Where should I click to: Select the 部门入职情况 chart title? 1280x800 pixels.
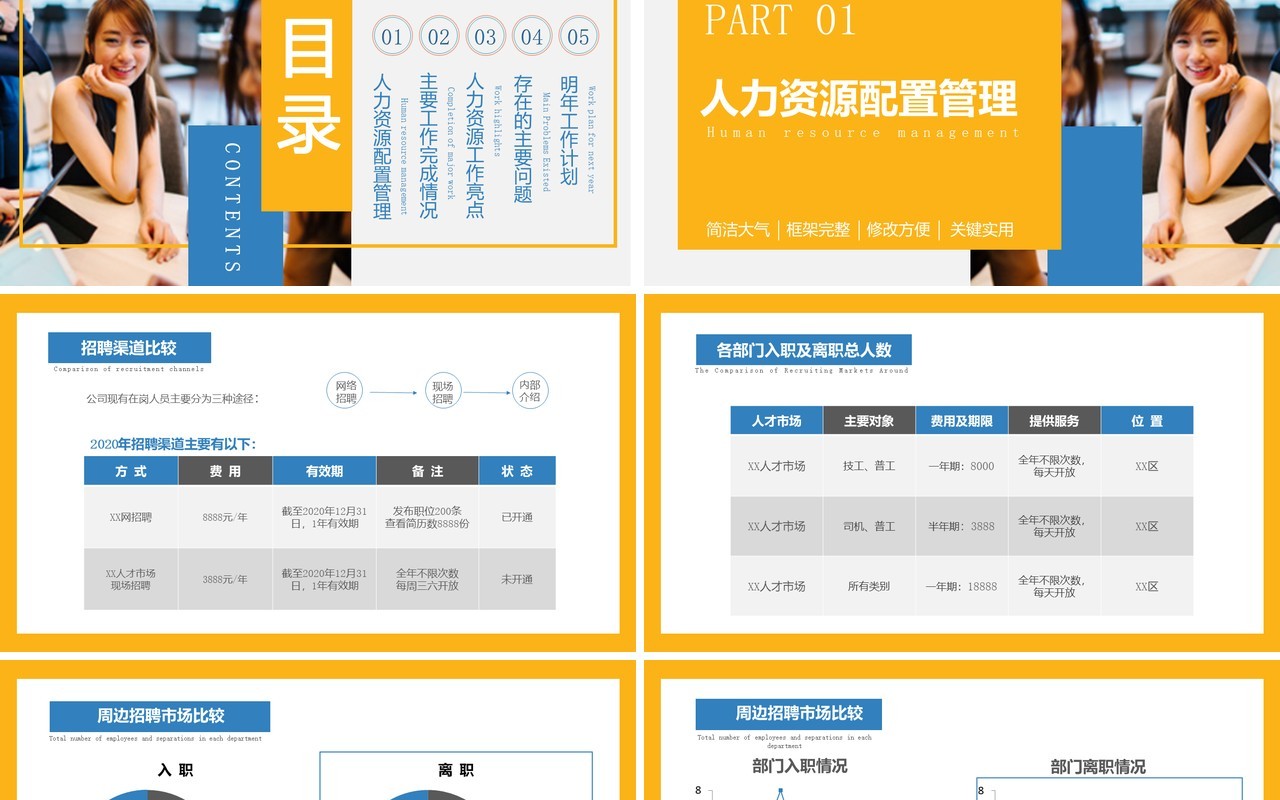tap(800, 766)
